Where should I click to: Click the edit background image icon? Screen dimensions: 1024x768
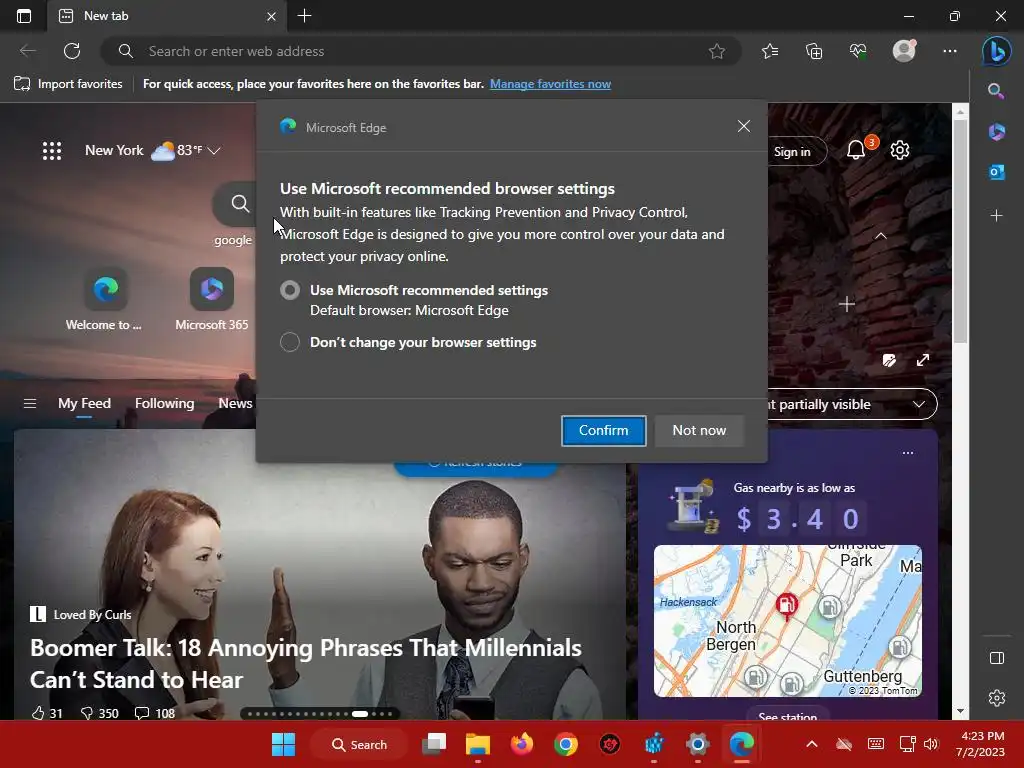pyautogui.click(x=889, y=360)
